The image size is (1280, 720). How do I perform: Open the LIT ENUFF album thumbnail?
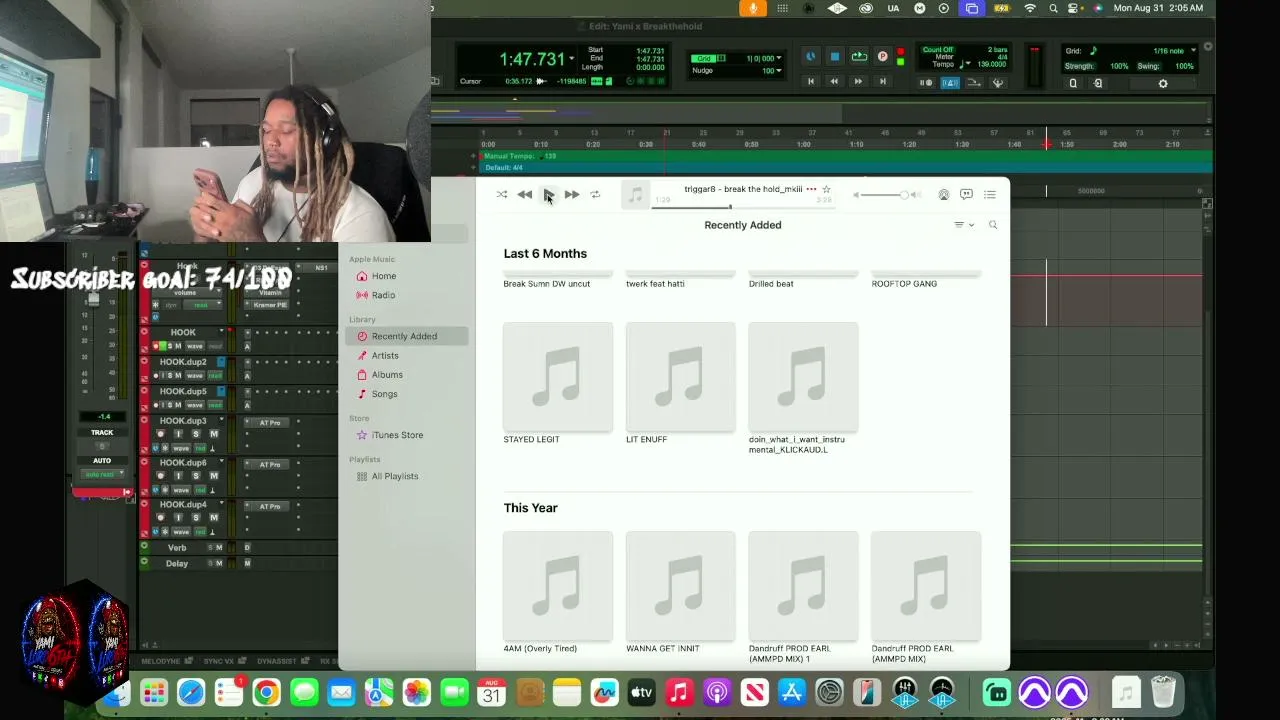(x=681, y=377)
